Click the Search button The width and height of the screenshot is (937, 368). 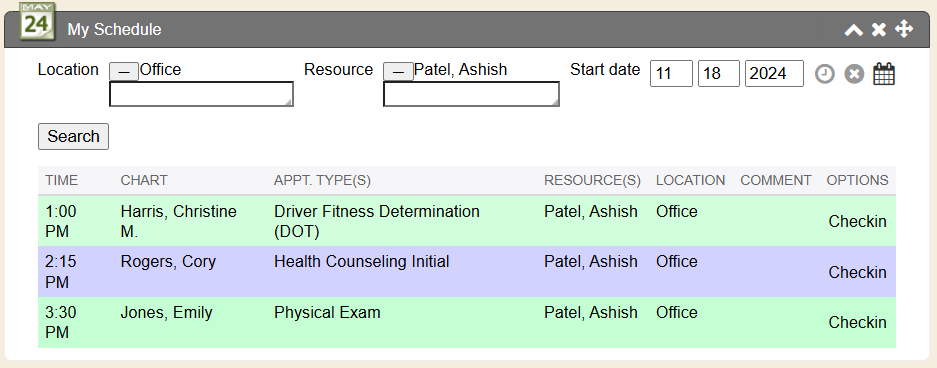pyautogui.click(x=74, y=136)
